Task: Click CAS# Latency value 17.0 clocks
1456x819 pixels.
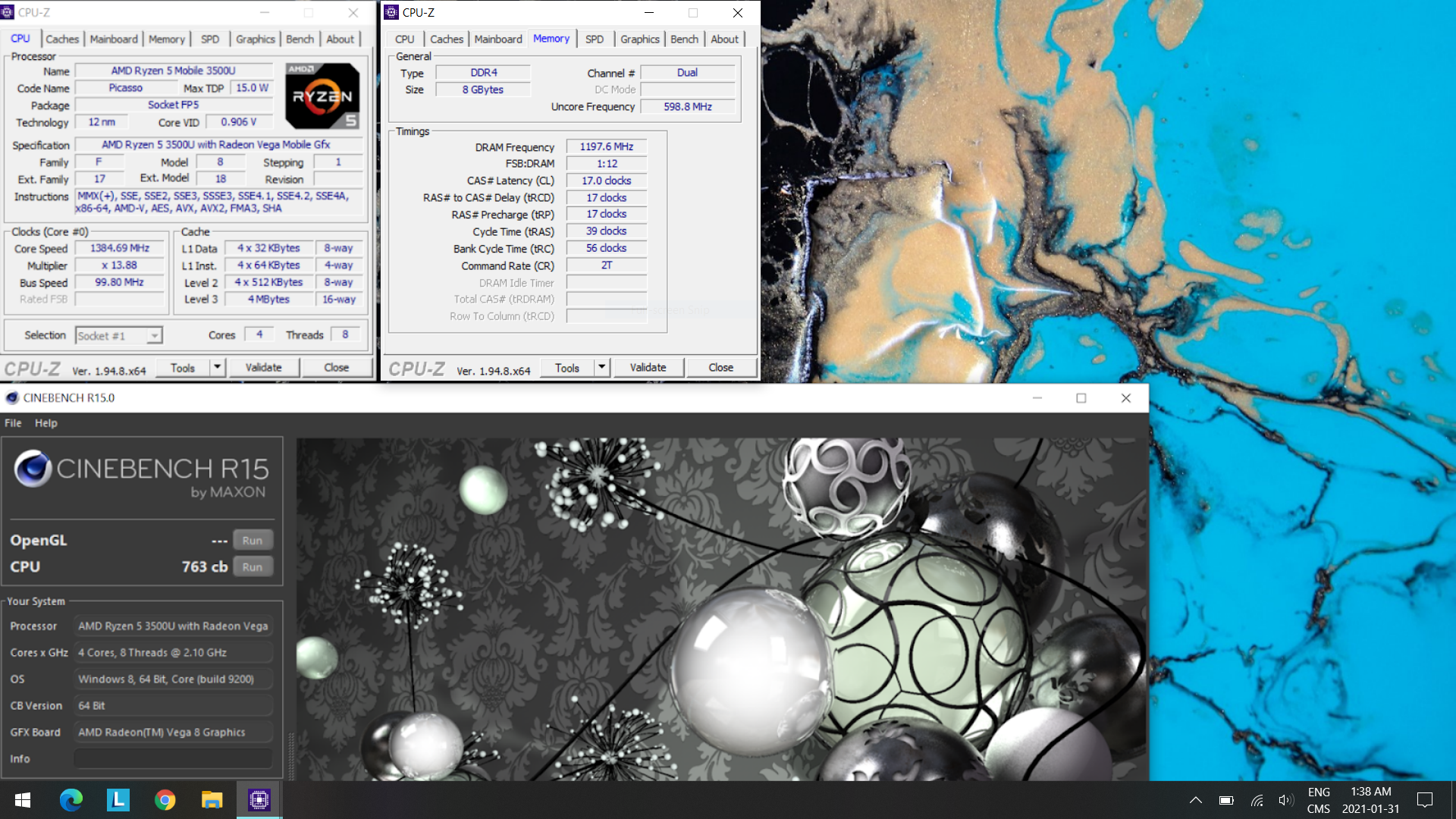Action: (607, 180)
